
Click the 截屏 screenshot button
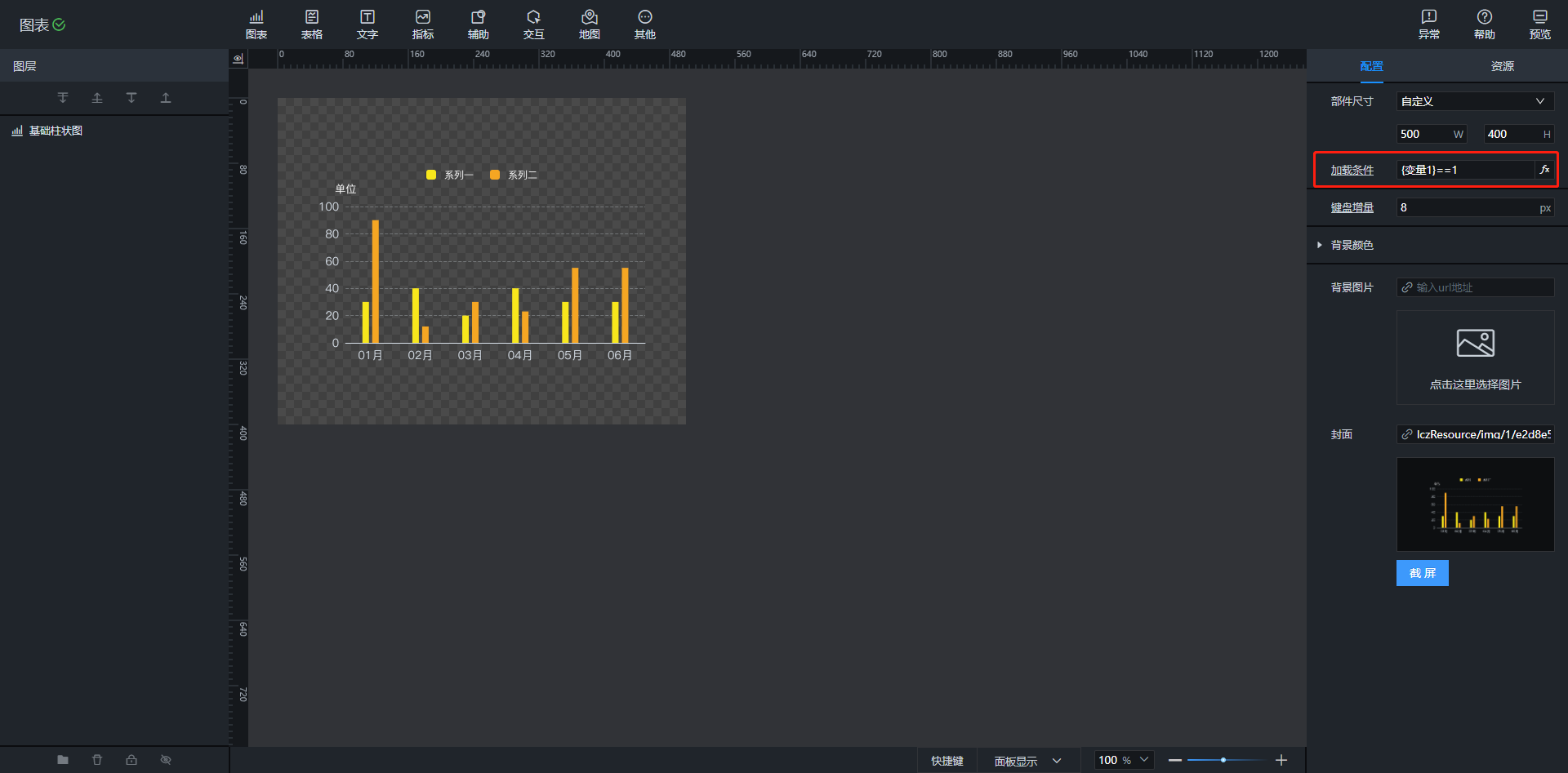point(1422,573)
